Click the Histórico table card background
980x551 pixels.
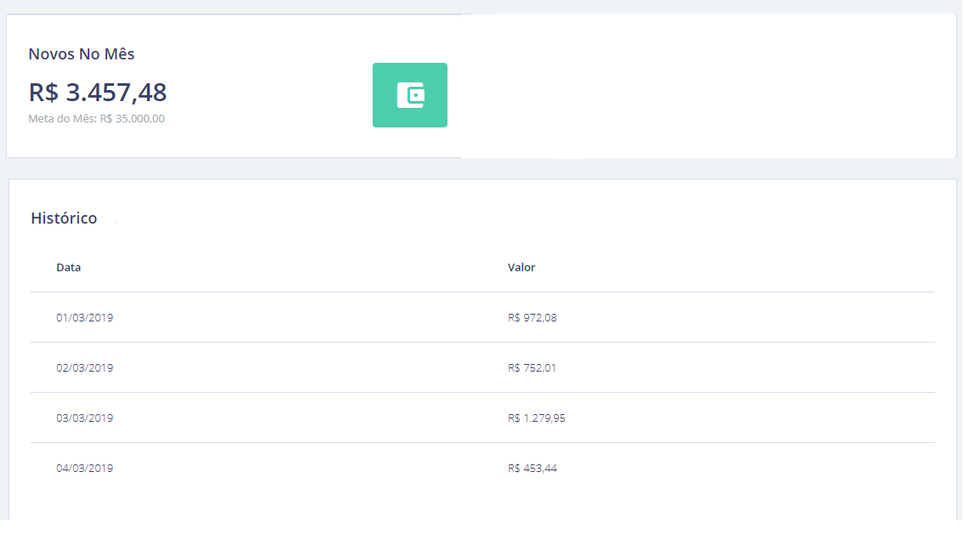pos(482,349)
